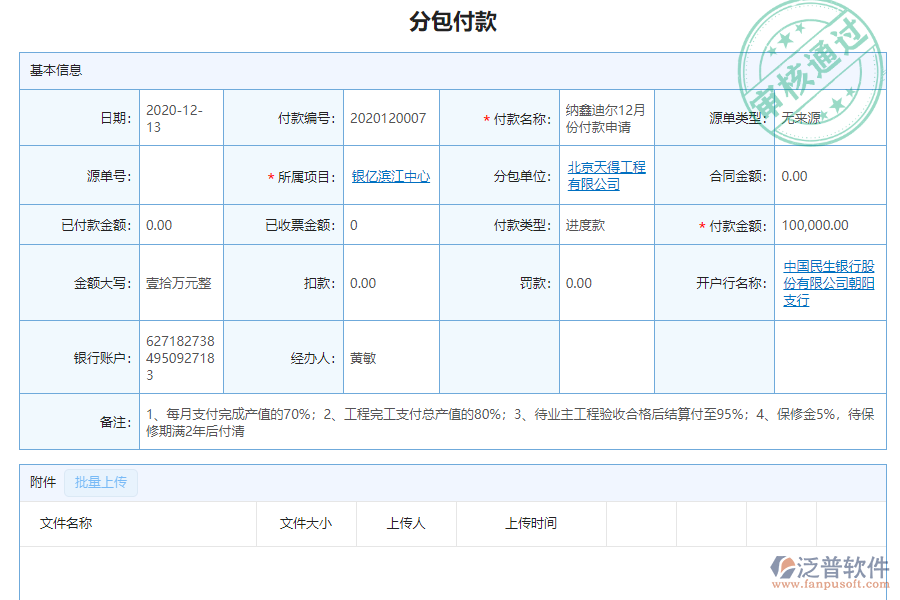Click the 上传人 column header
The width and height of the screenshot is (900, 600).
click(405, 523)
